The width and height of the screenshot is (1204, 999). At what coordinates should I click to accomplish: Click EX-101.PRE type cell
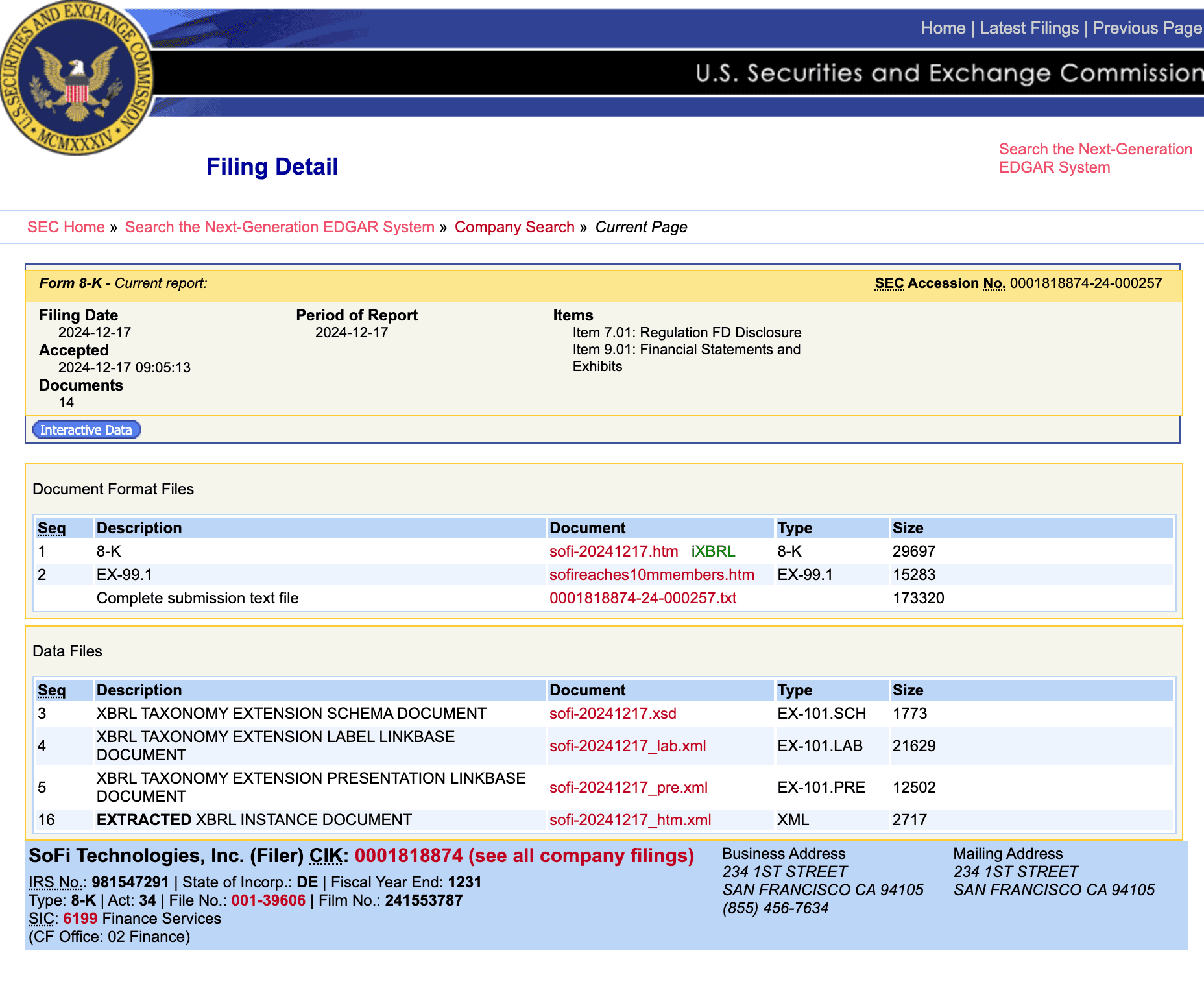tap(821, 788)
